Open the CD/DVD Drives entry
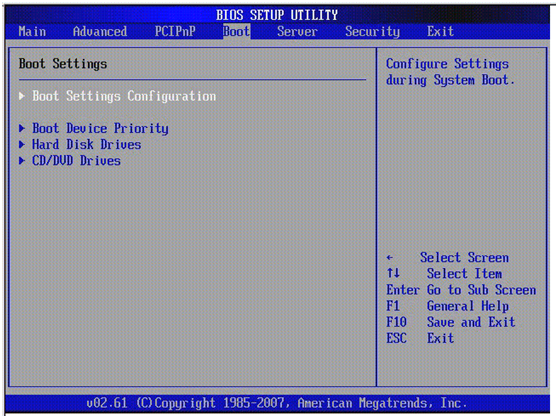Viewport: 558px width, 418px height. pos(76,161)
